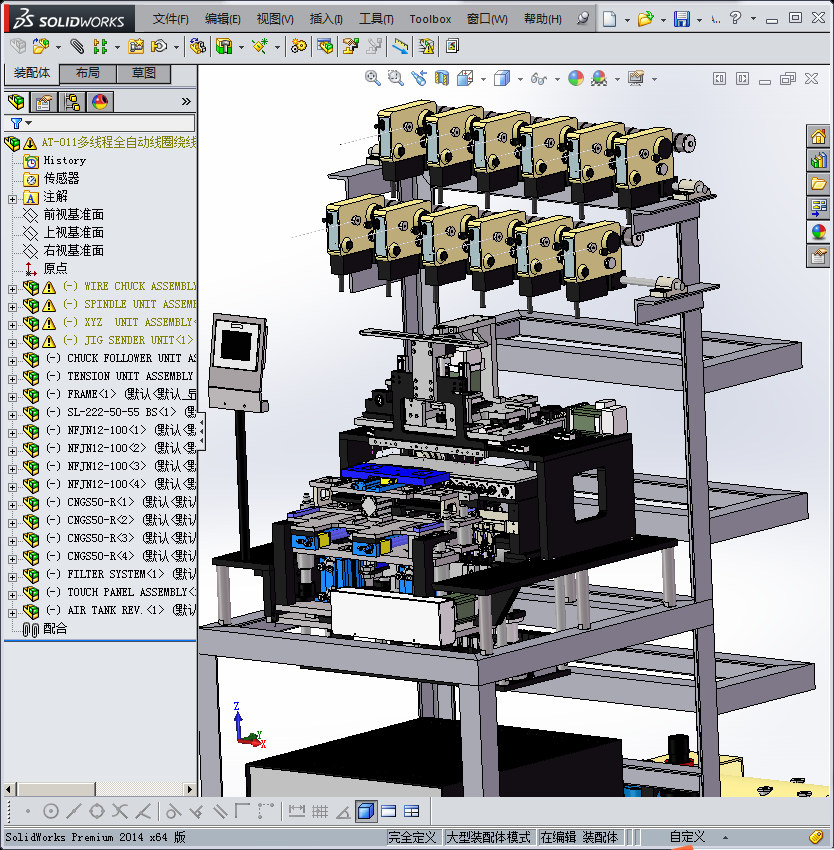The width and height of the screenshot is (834, 850).
Task: Open the 工具(T) menu
Action: tap(376, 19)
